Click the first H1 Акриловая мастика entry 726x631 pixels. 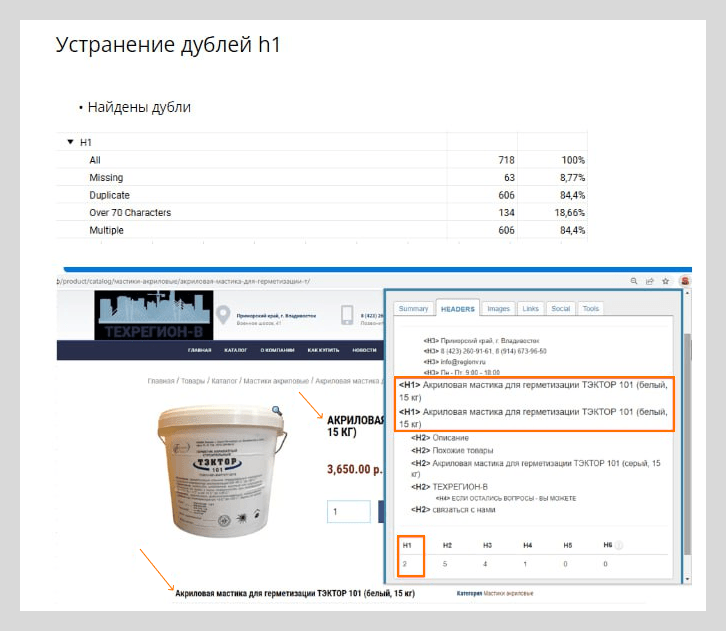(533, 391)
